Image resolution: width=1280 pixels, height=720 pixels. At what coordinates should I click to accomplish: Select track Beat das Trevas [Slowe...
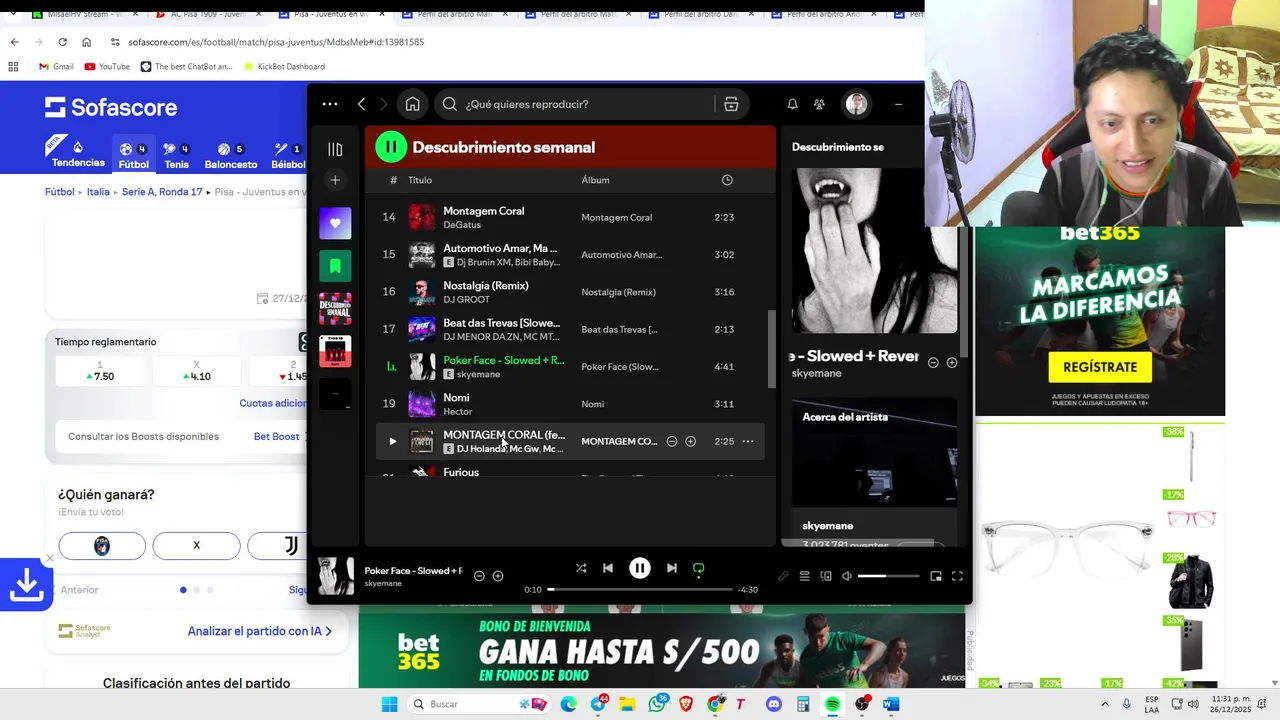570,329
